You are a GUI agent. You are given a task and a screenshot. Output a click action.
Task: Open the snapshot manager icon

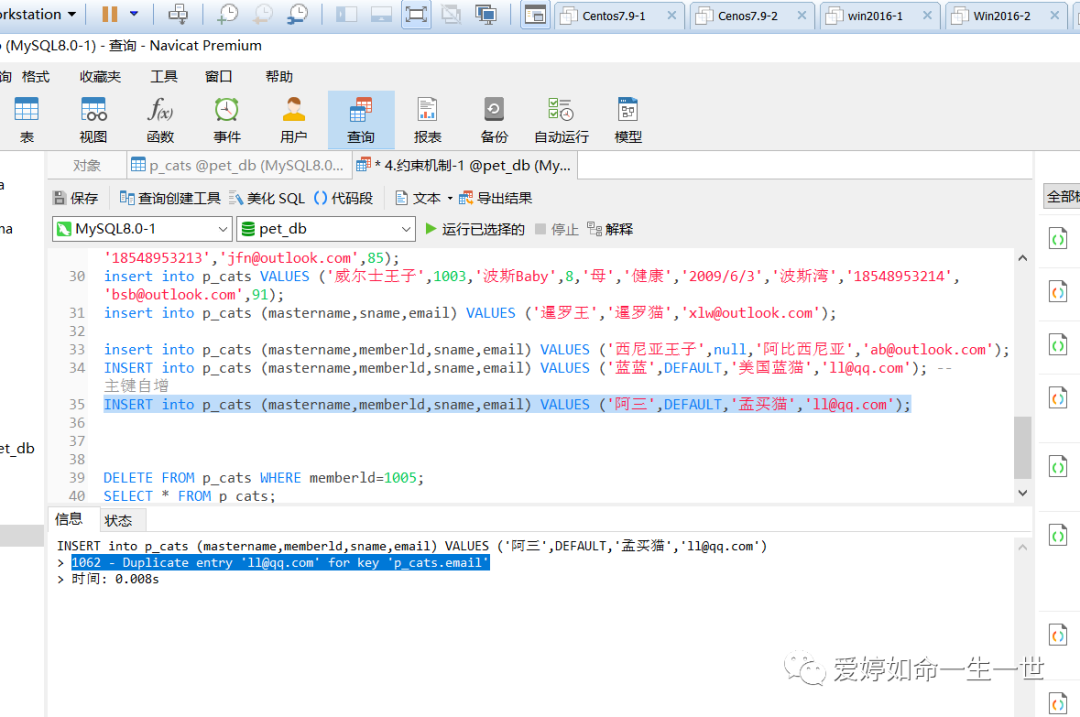(298, 14)
